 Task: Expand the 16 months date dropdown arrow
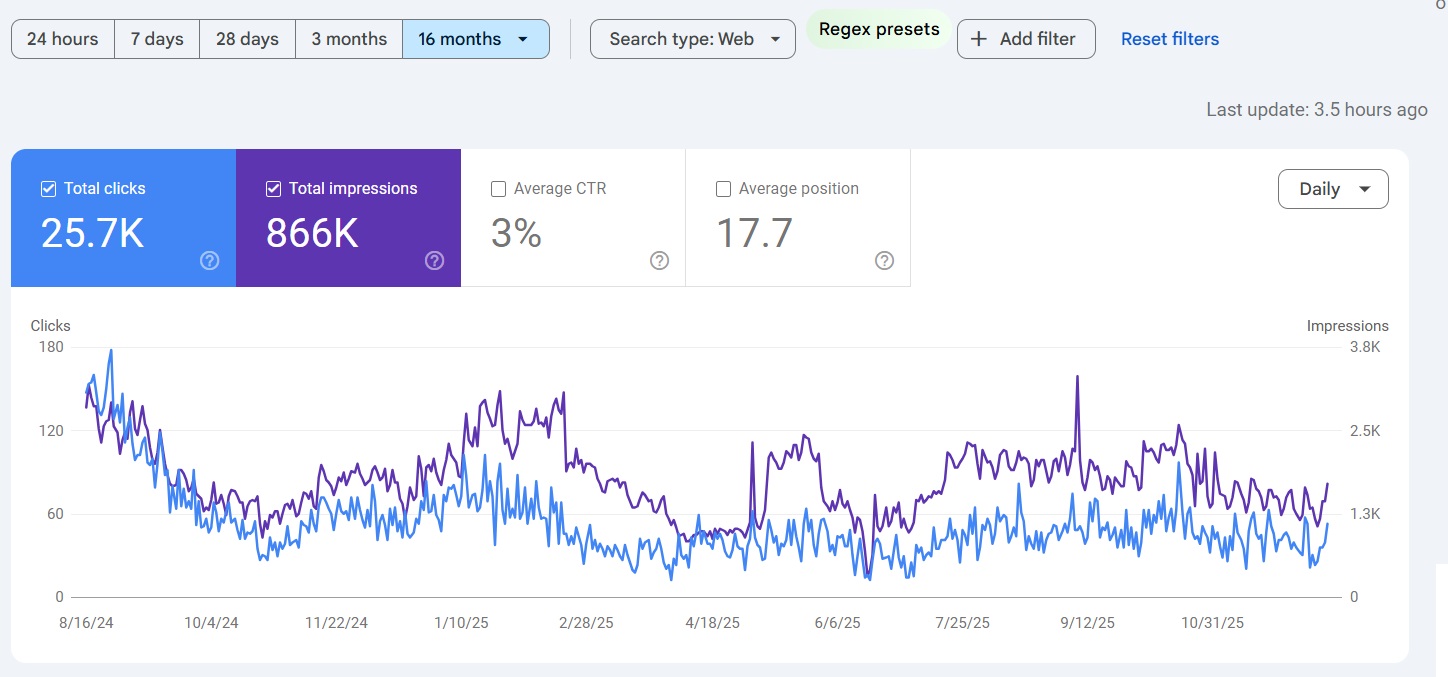tap(523, 39)
